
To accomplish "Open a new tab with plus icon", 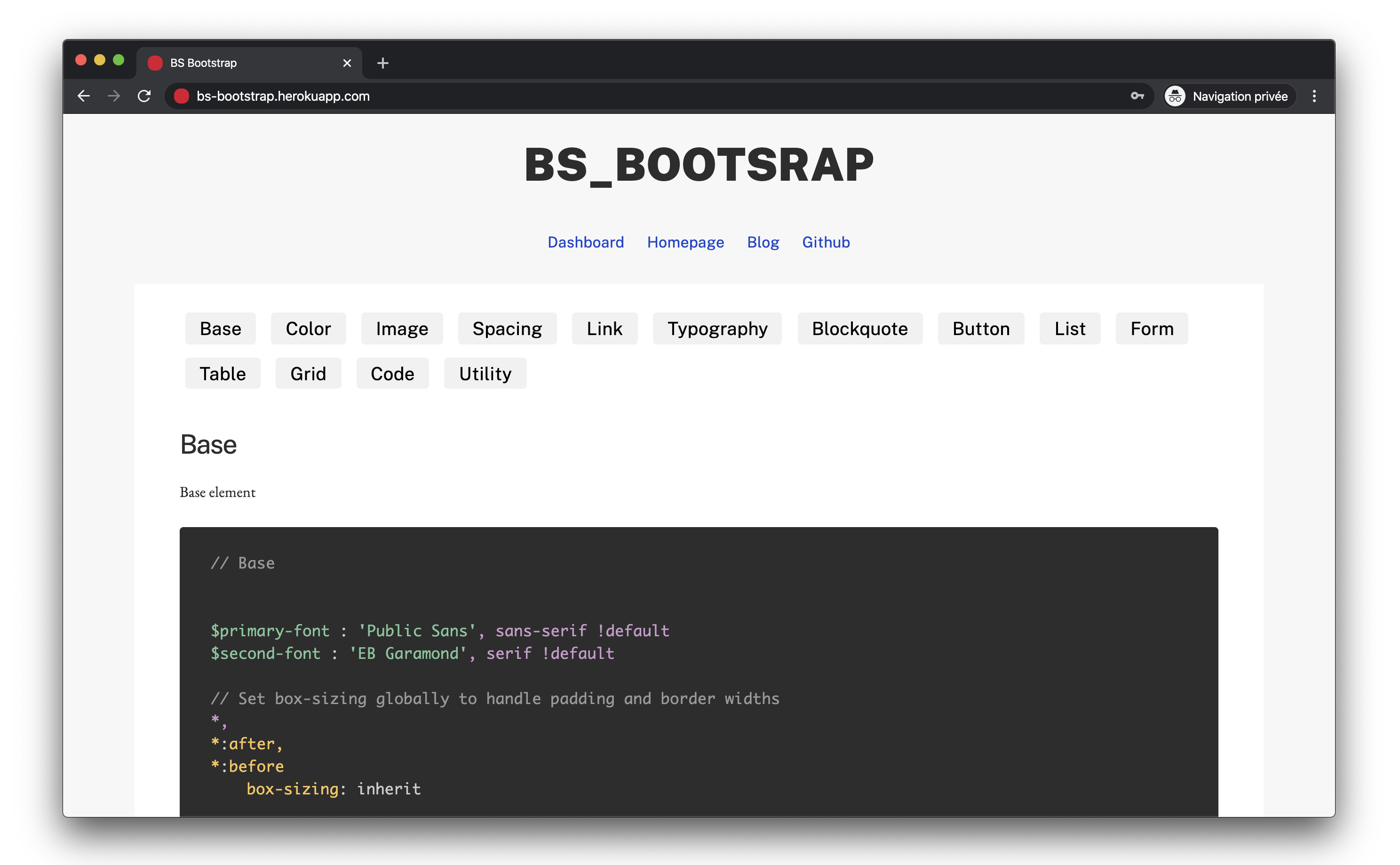I will tap(382, 63).
